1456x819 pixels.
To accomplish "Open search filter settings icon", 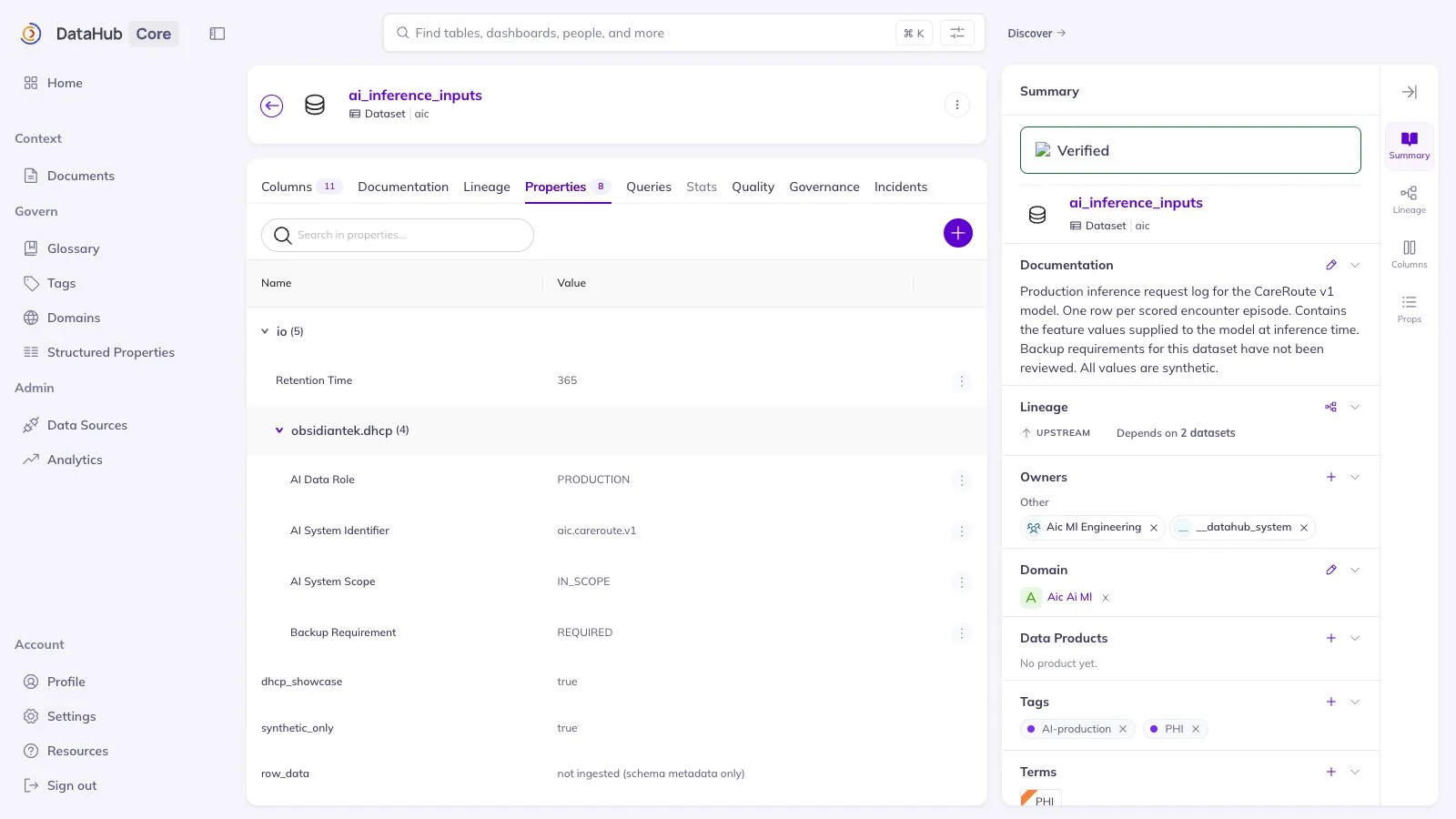I will point(956,33).
